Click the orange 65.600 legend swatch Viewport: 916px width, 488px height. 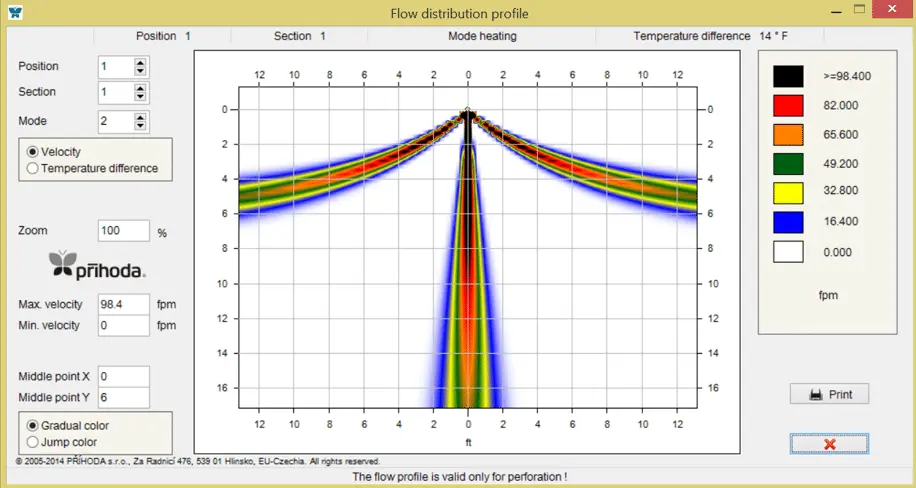[x=788, y=135]
